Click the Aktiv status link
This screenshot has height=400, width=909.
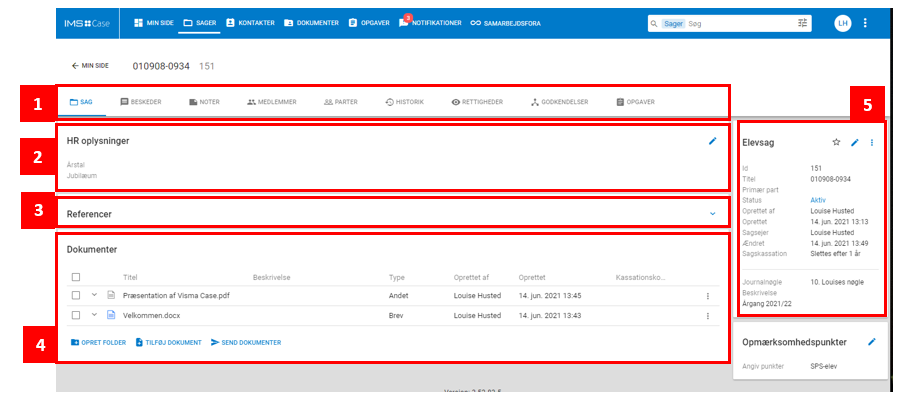pyautogui.click(x=819, y=200)
